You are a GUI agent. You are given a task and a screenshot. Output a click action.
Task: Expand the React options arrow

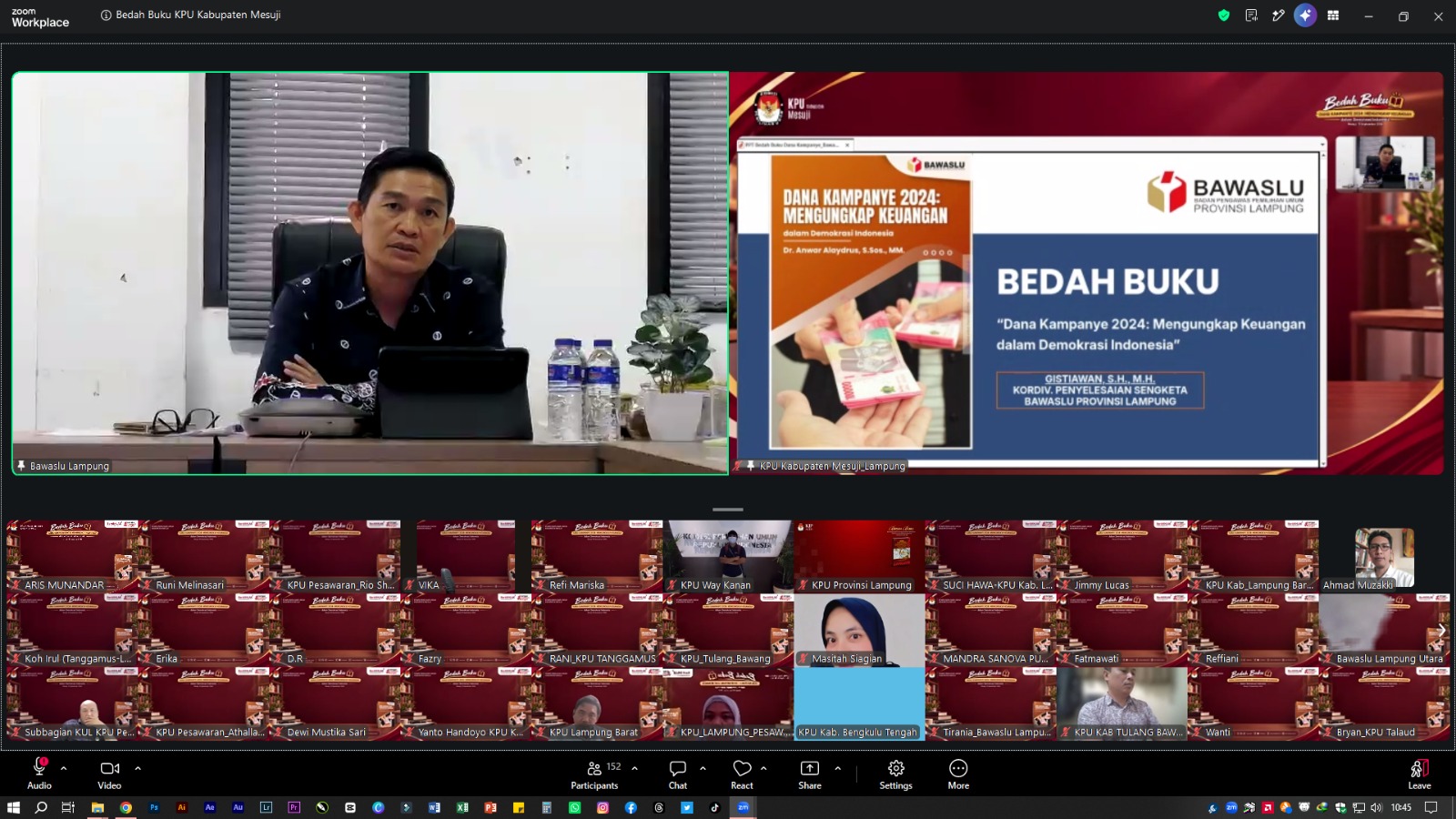point(763,768)
